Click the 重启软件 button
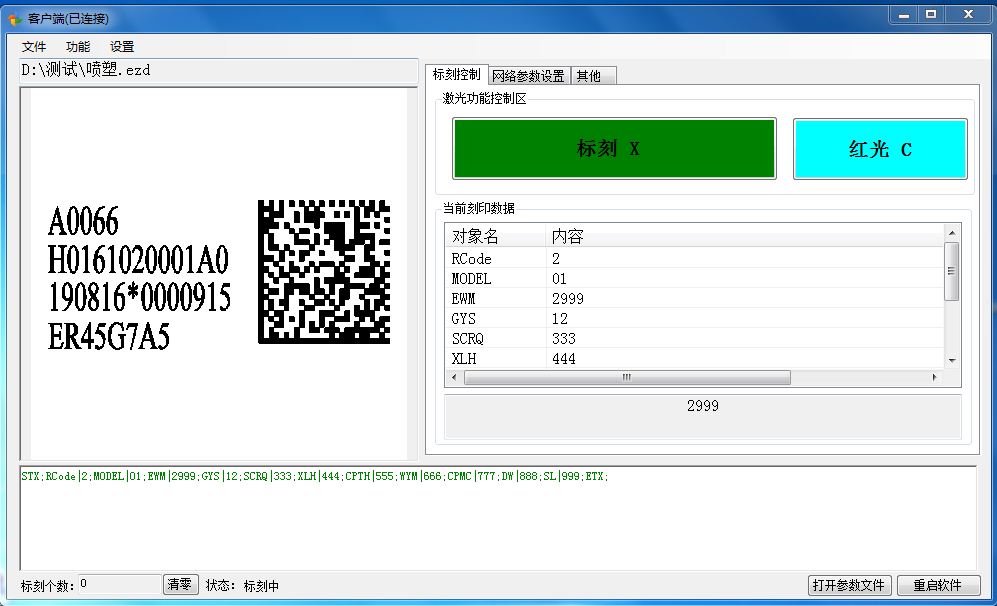Viewport: 997px width, 606px height. (x=939, y=585)
